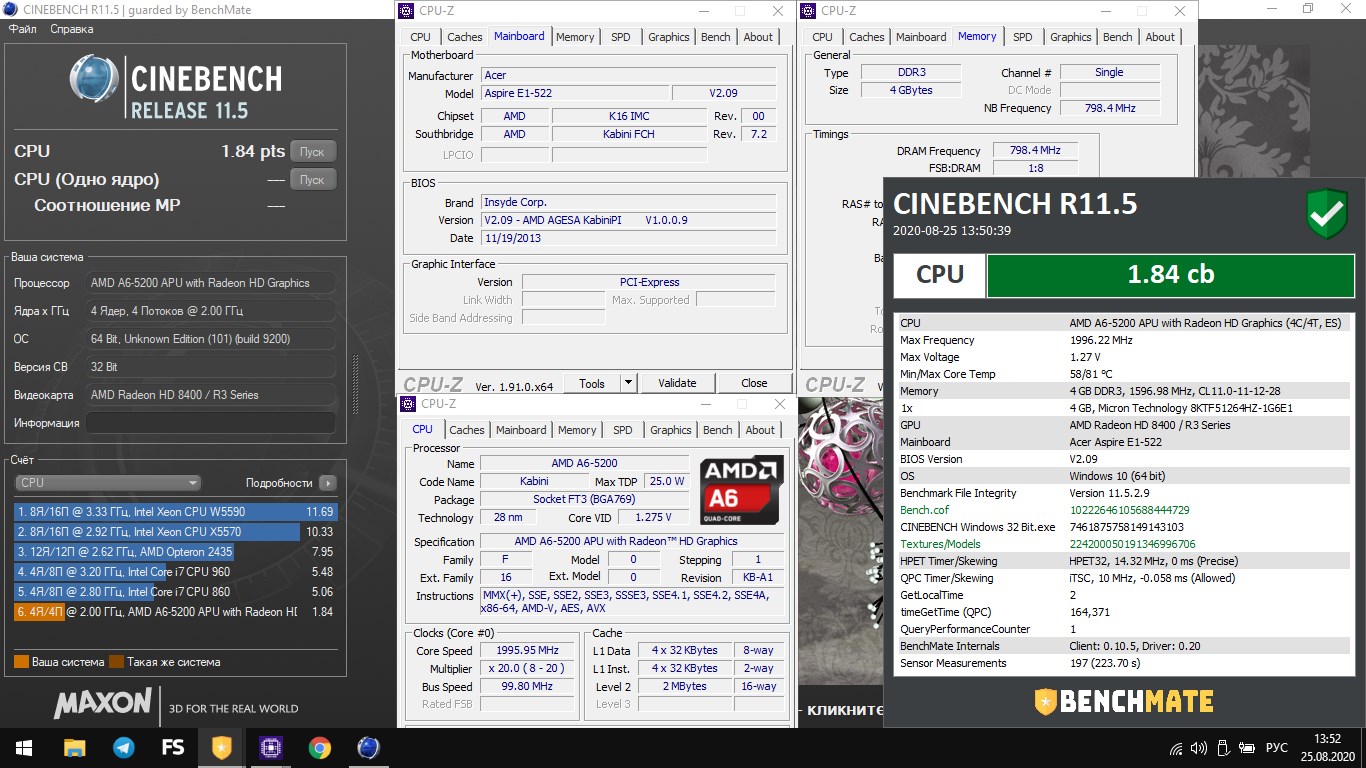Image resolution: width=1366 pixels, height=768 pixels.
Task: Click BenchMate logo at bottom of result
Action: 1124,701
